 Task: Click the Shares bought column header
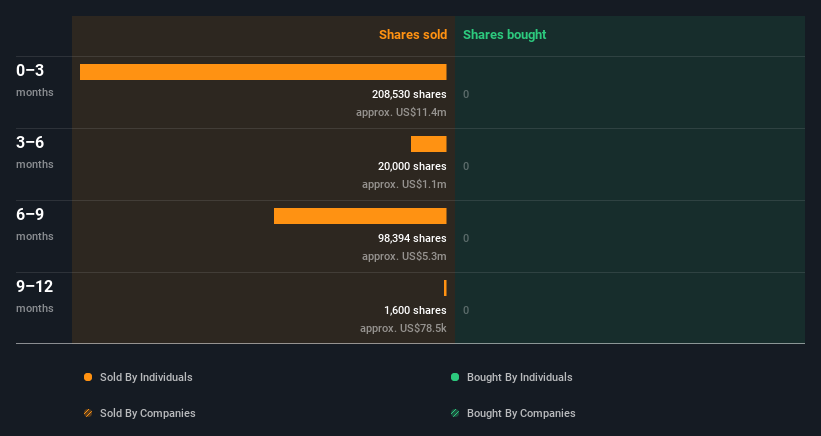point(504,35)
